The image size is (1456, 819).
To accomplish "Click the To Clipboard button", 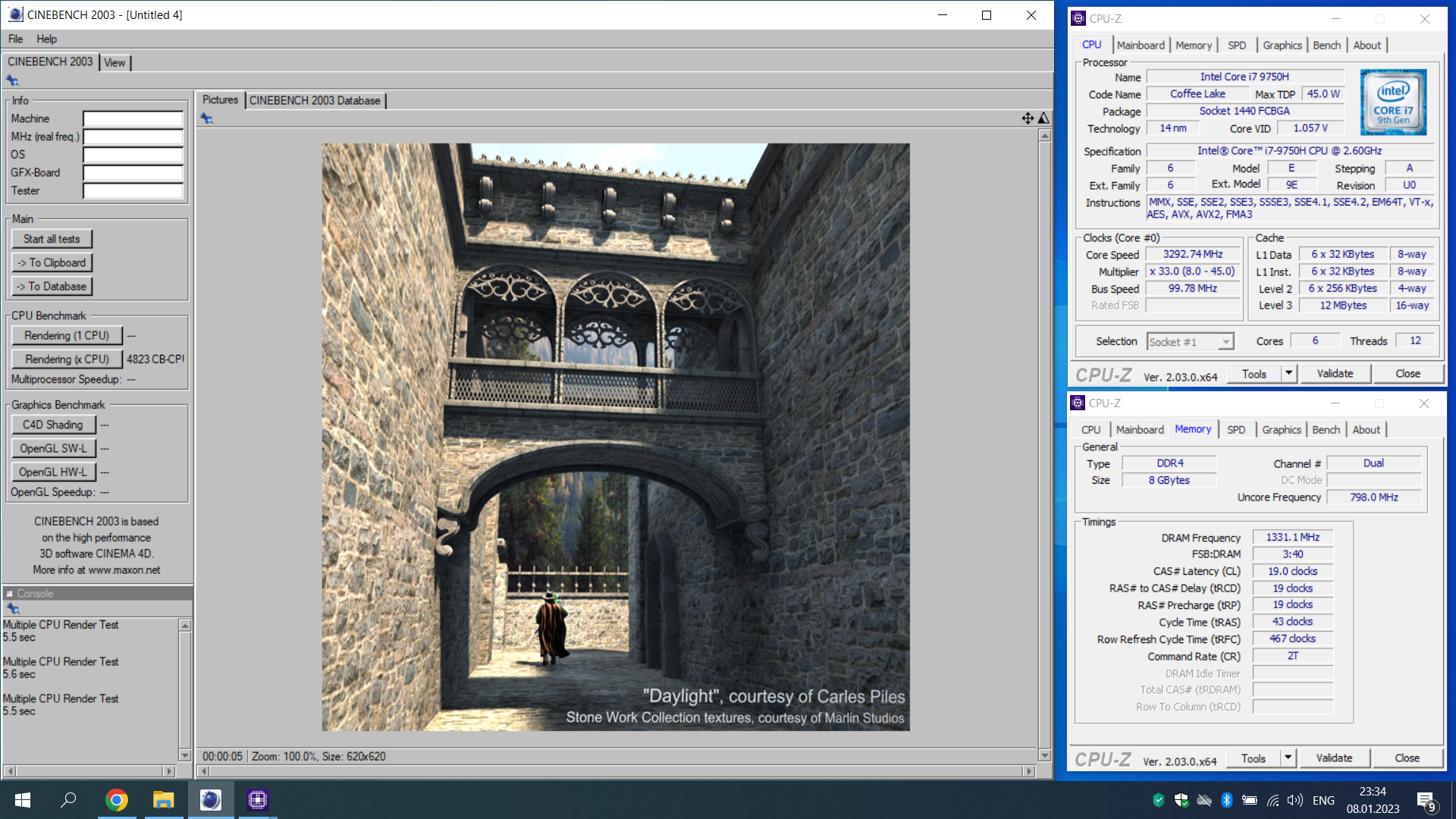I will tap(52, 262).
